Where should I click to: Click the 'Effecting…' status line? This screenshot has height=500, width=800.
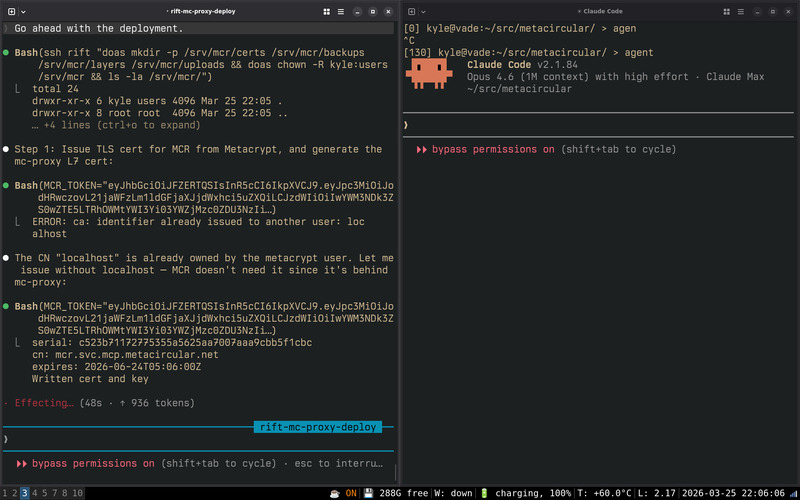coord(104,403)
